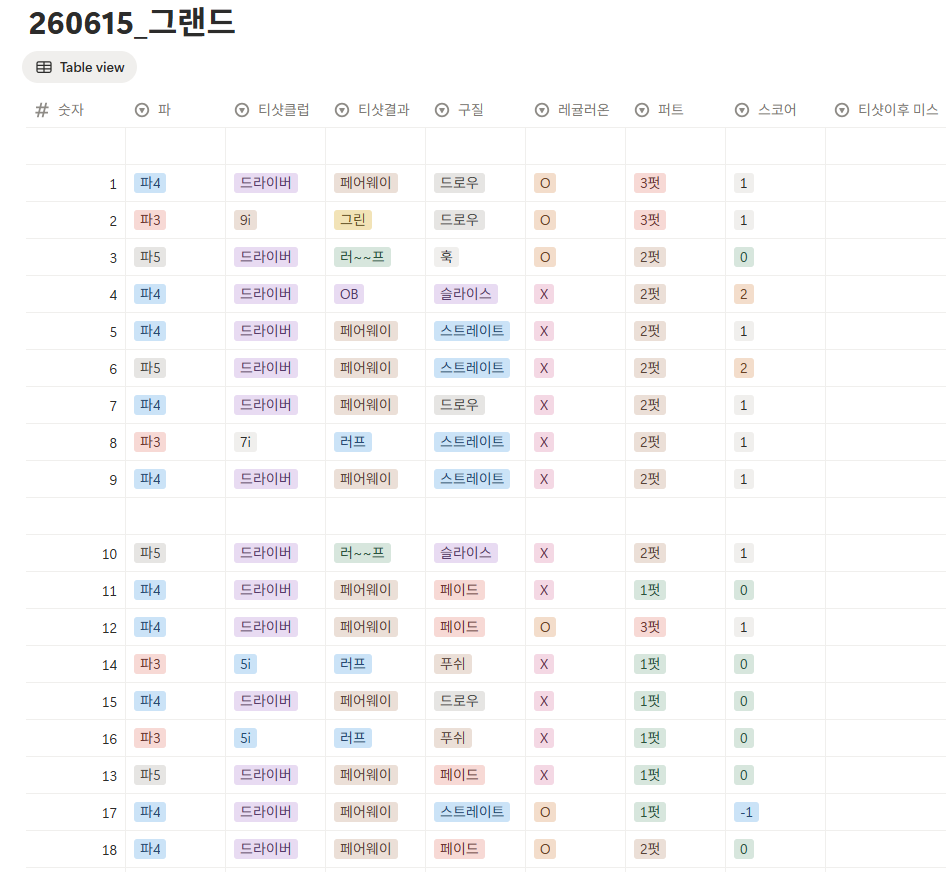Select the 파5 tag in row 3
The image size is (946, 872).
[150, 257]
